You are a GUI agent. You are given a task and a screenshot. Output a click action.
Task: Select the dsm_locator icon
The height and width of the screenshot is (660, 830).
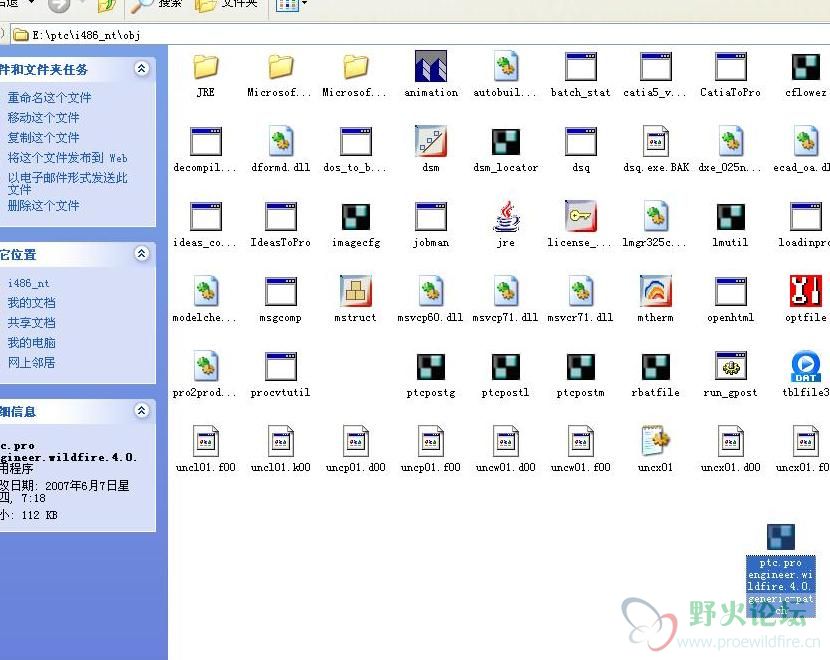(x=506, y=142)
